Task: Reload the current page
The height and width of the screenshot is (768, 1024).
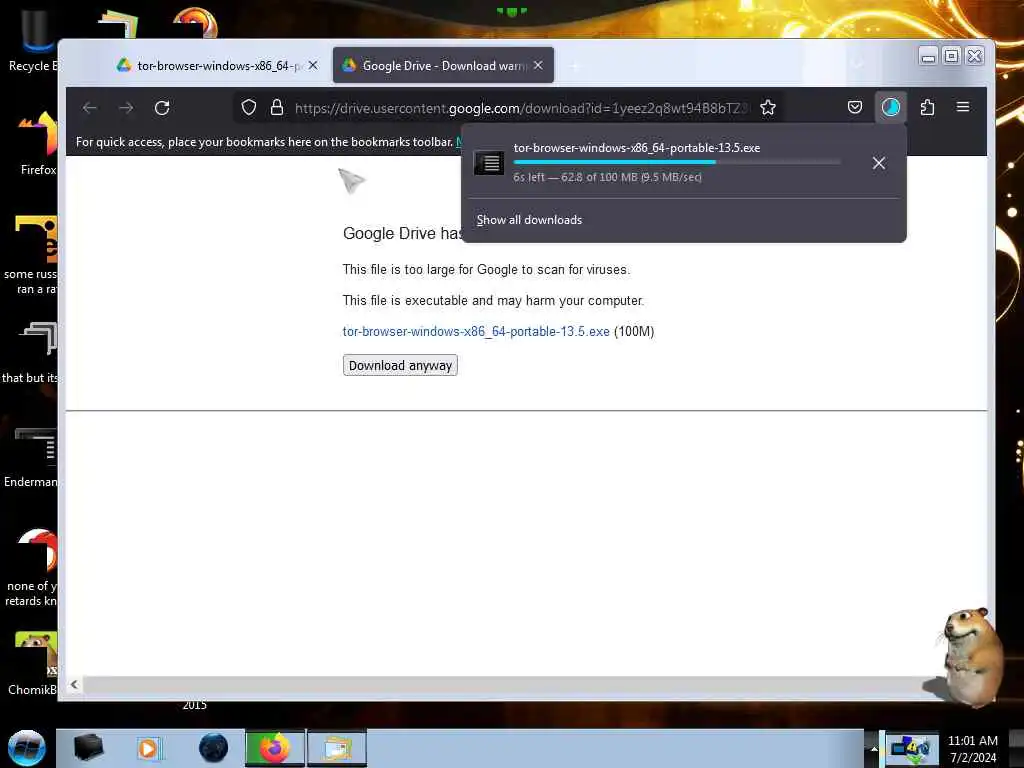Action: pos(162,108)
